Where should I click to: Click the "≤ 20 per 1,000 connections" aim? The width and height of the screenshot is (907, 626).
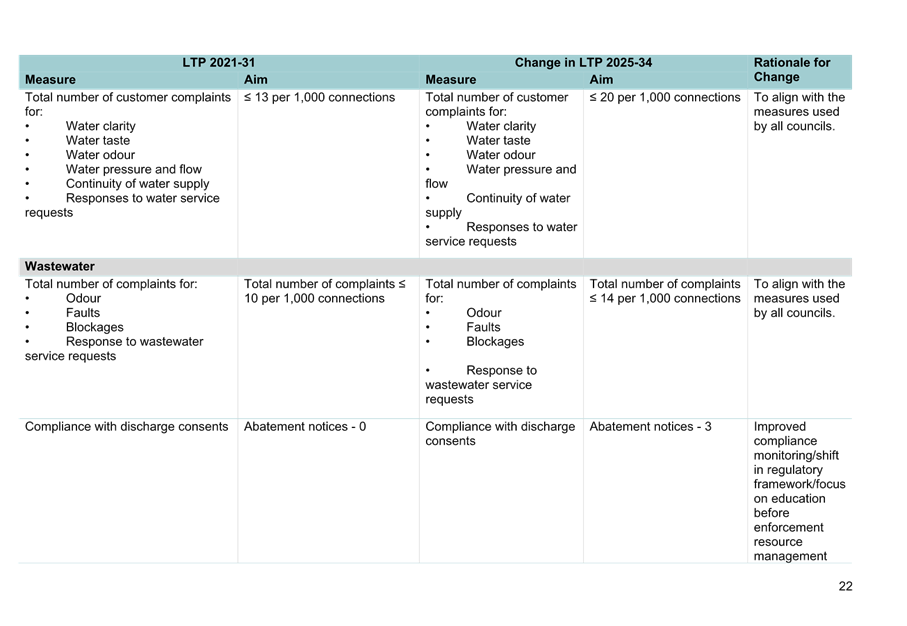(x=664, y=98)
